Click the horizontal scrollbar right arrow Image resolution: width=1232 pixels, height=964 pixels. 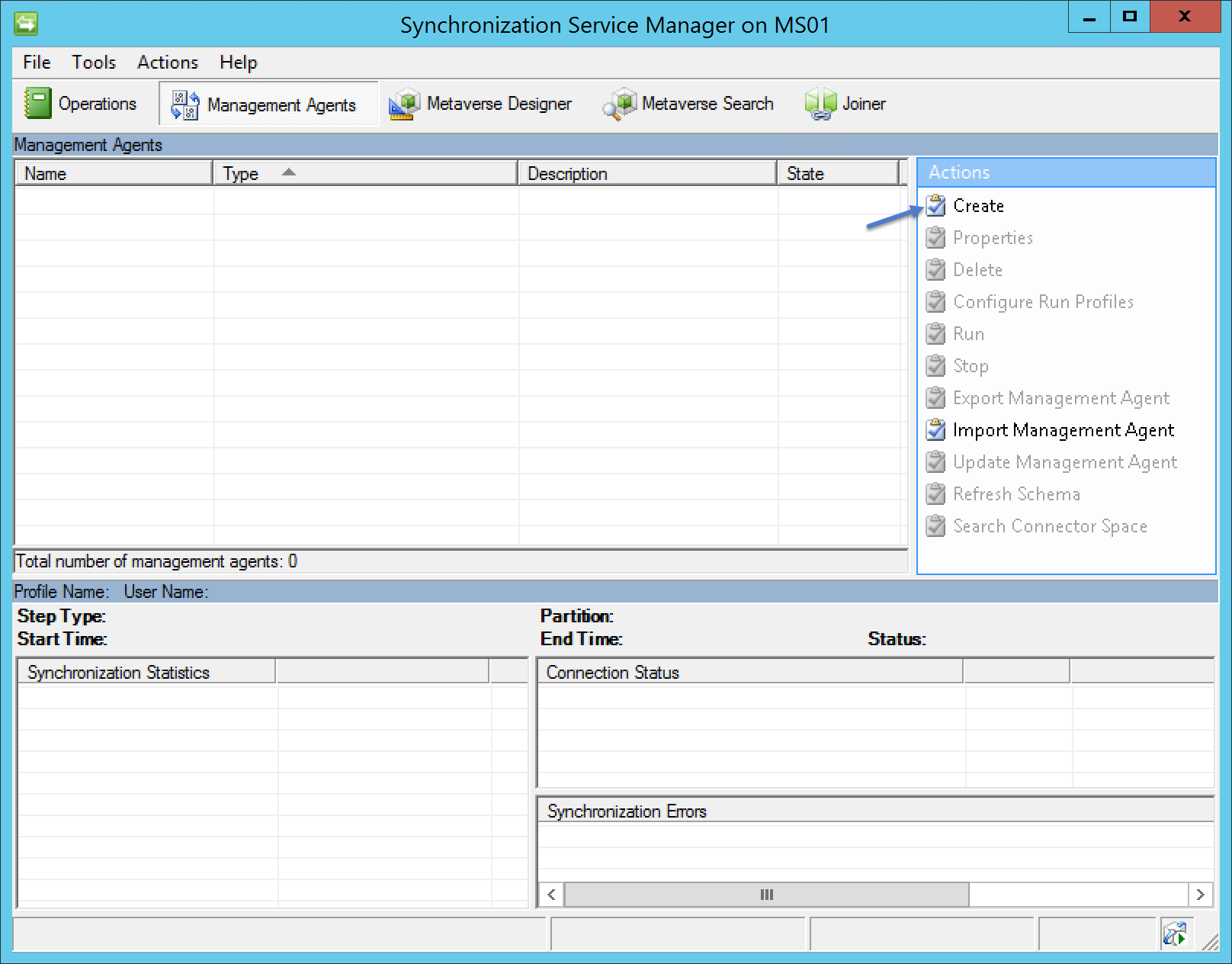1201,895
